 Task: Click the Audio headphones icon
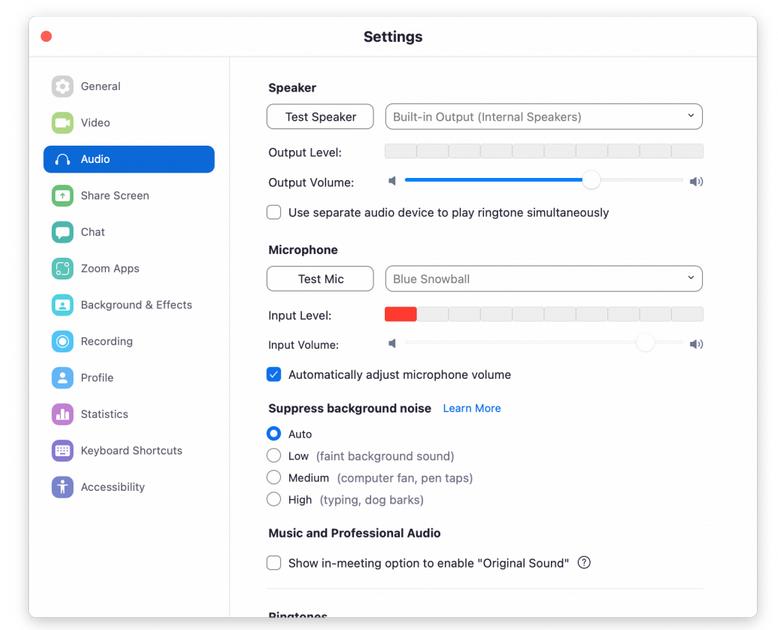(x=63, y=159)
